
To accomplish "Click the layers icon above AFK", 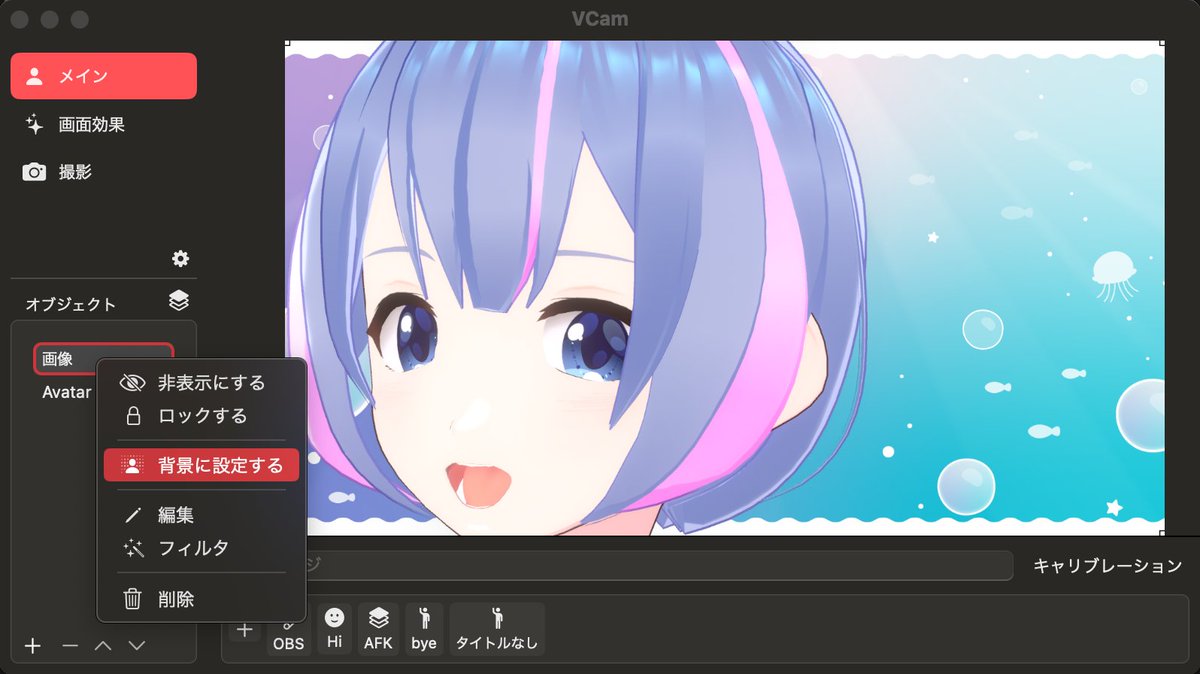I will pyautogui.click(x=378, y=618).
